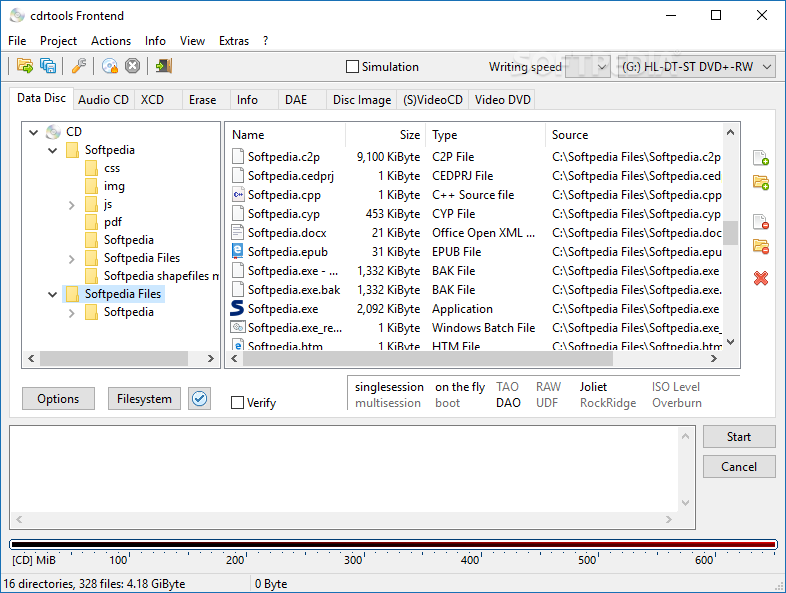Viewport: 786px width, 593px height.
Task: Open the (G:) HL-DT-ST DVD+-RW drive dropdown
Action: coord(697,67)
